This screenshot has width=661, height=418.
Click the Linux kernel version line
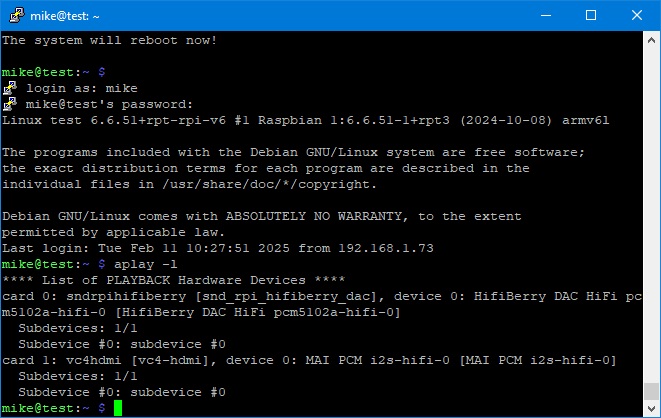pyautogui.click(x=306, y=121)
